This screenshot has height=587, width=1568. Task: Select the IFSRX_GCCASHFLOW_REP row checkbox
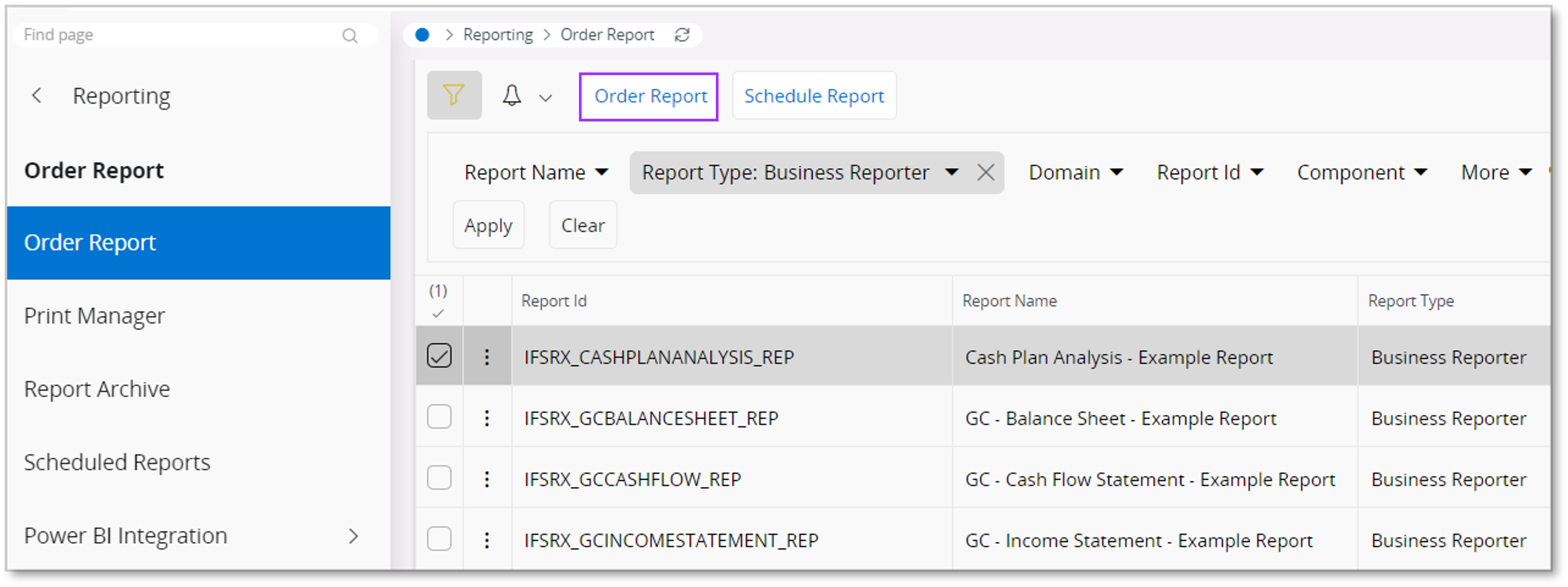click(x=439, y=478)
